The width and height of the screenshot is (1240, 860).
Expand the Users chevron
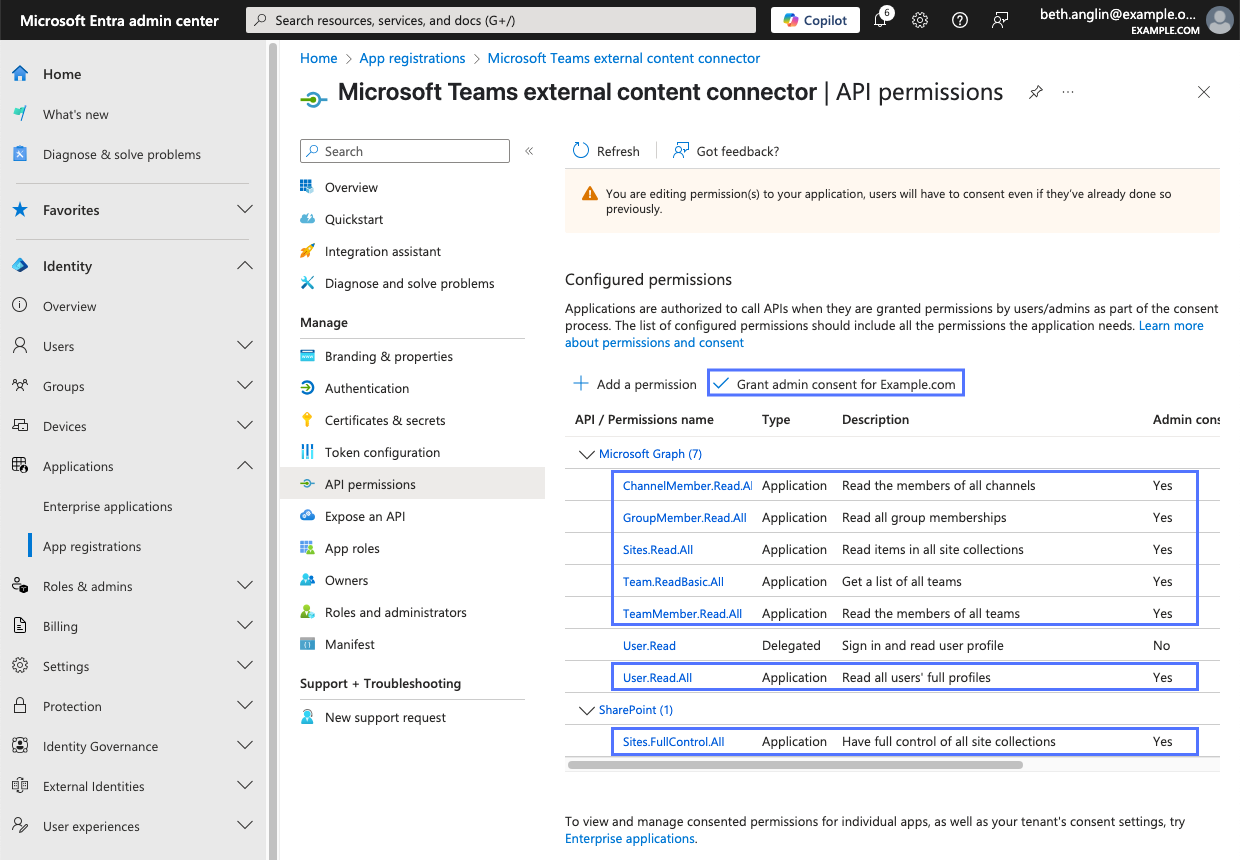tap(245, 346)
